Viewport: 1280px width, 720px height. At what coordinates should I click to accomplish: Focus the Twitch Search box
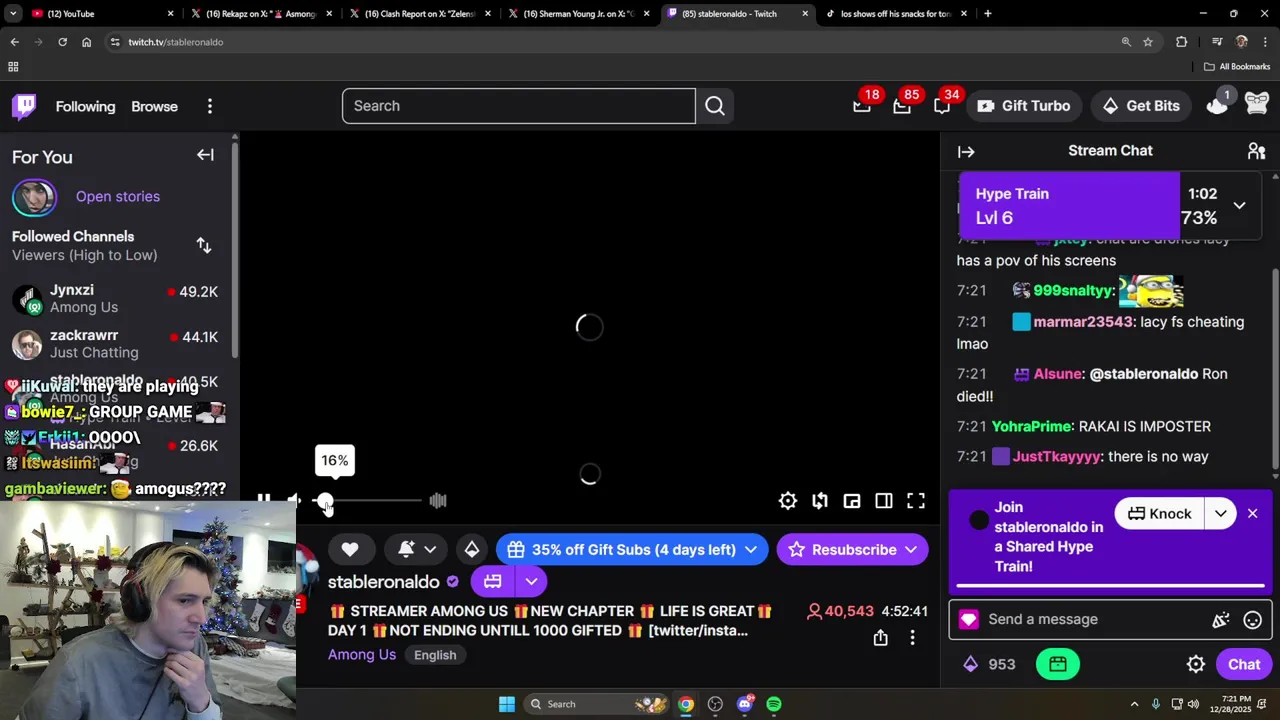pyautogui.click(x=518, y=106)
